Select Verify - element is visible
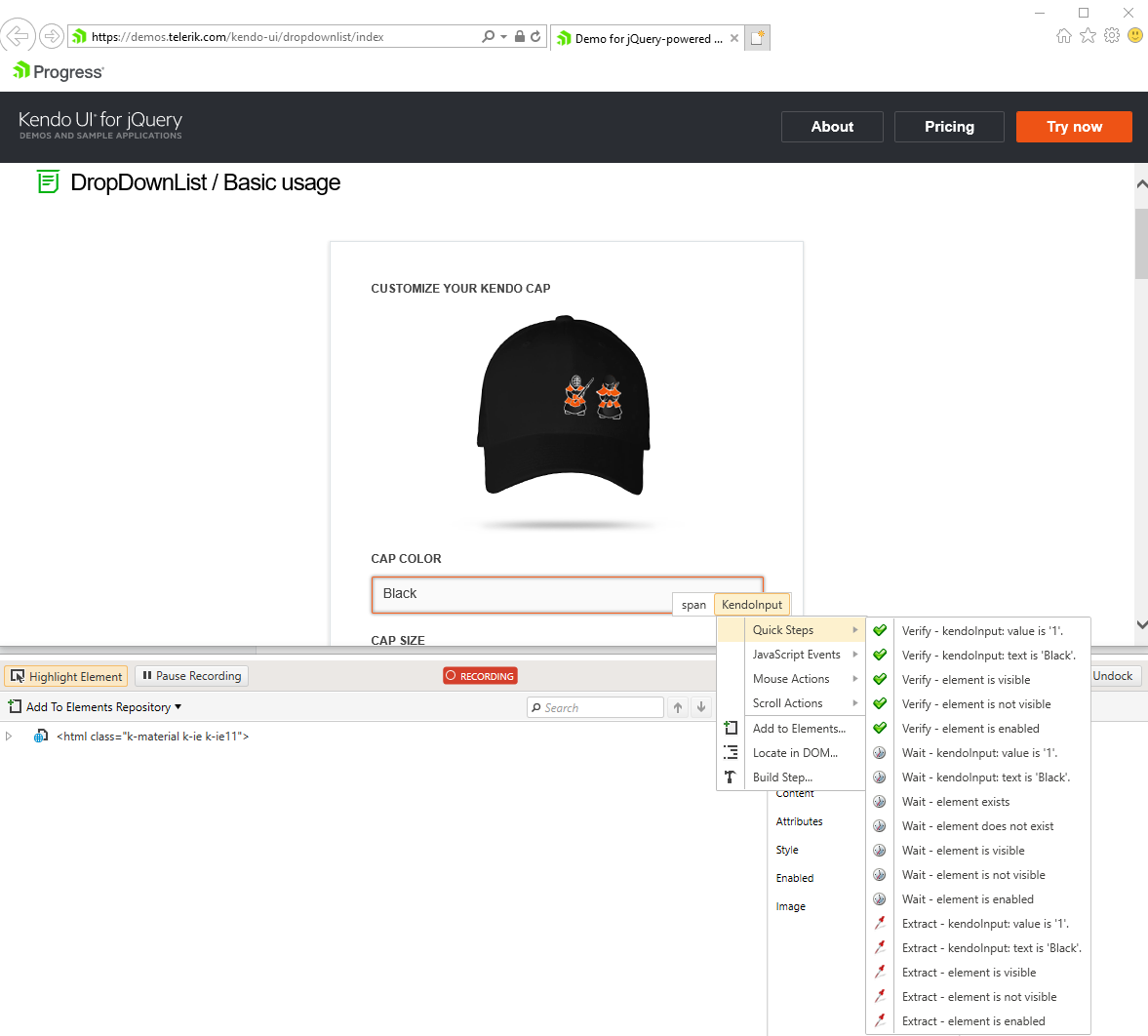 tap(966, 680)
